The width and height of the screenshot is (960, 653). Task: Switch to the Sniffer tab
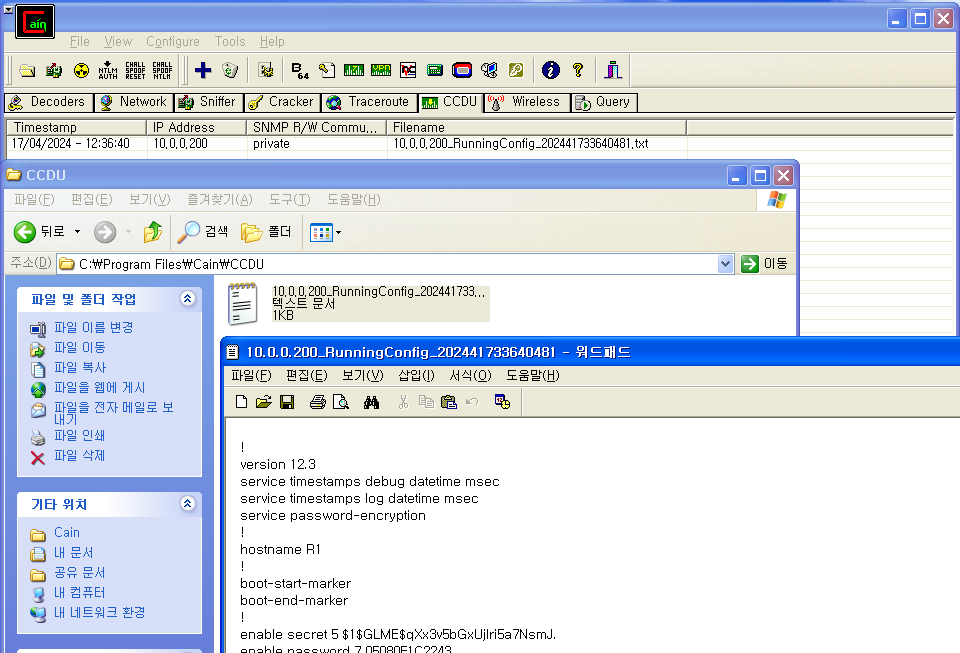point(208,102)
